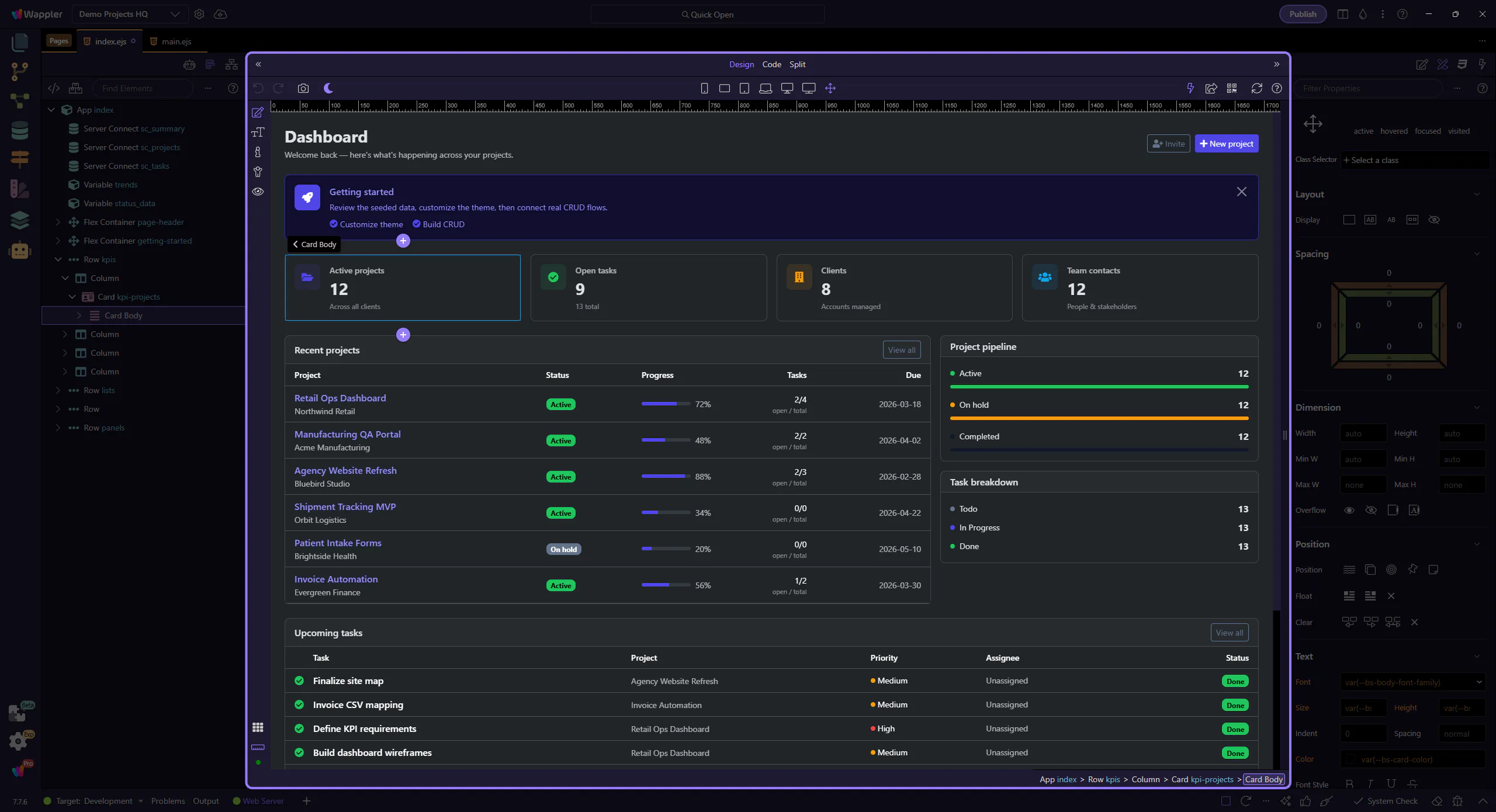Click the QR code icon

[x=1232, y=88]
